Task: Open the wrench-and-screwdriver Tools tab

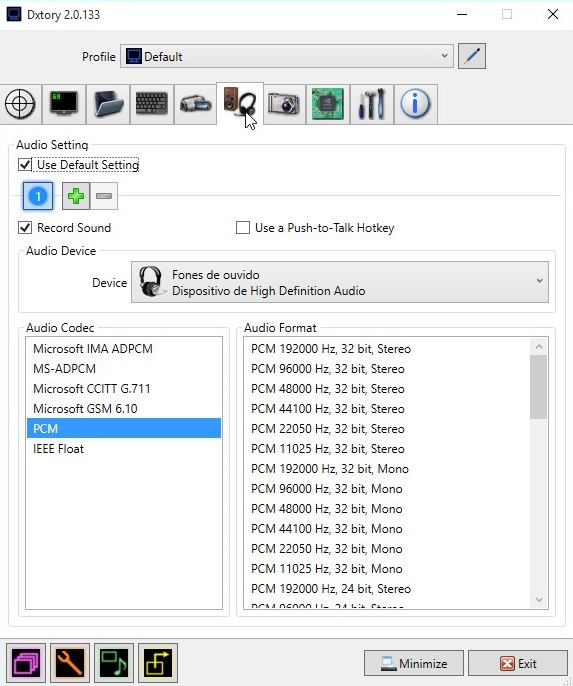Action: tap(372, 105)
